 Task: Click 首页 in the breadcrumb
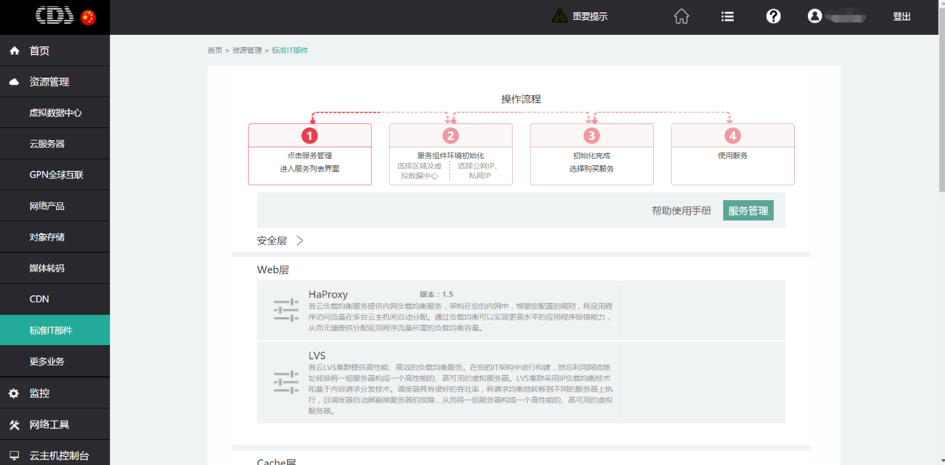point(215,51)
